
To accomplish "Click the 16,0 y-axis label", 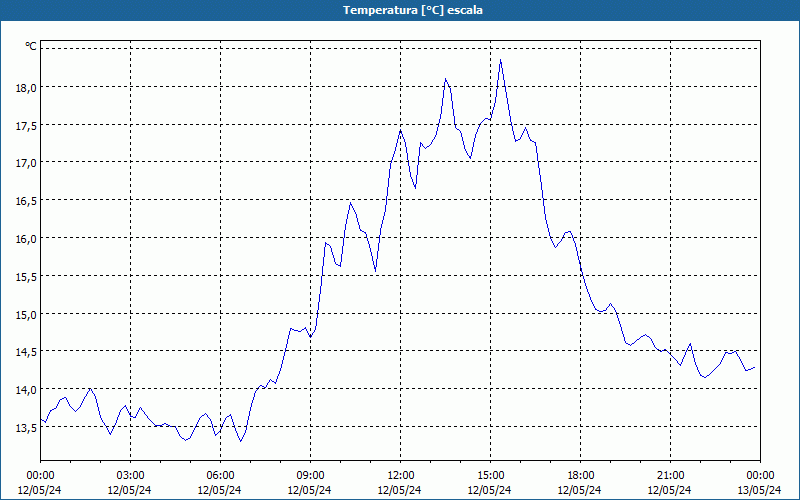I will 26,238.
